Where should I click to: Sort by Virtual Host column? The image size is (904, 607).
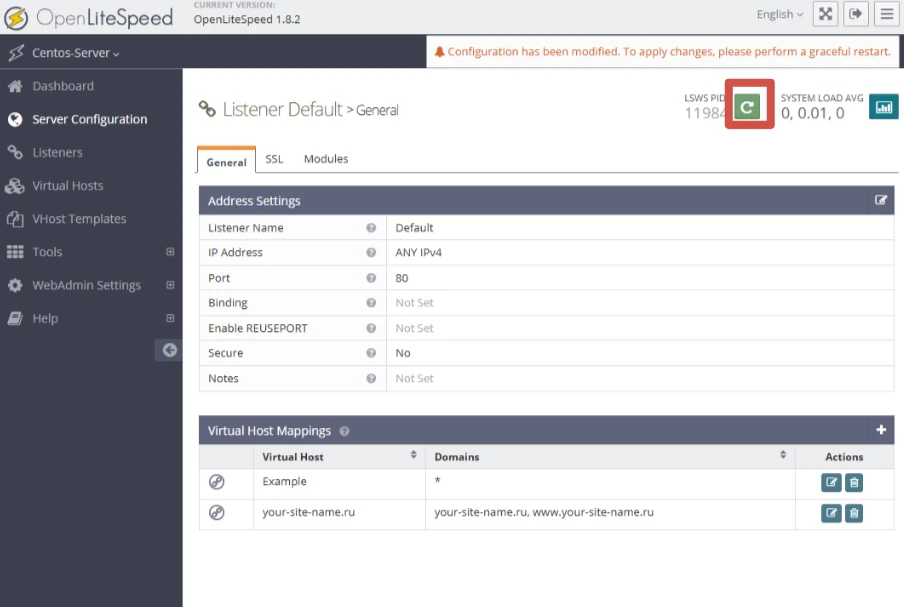[413, 455]
